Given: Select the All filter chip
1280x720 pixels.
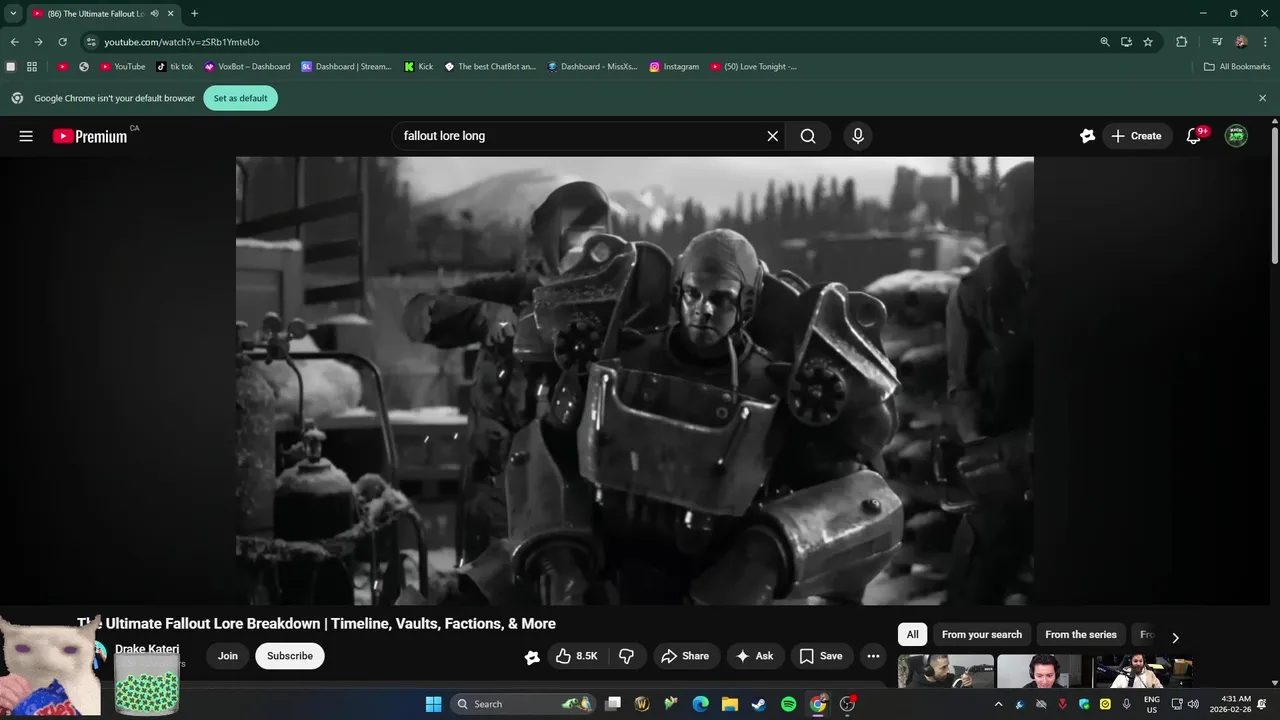Looking at the screenshot, I should (912, 634).
